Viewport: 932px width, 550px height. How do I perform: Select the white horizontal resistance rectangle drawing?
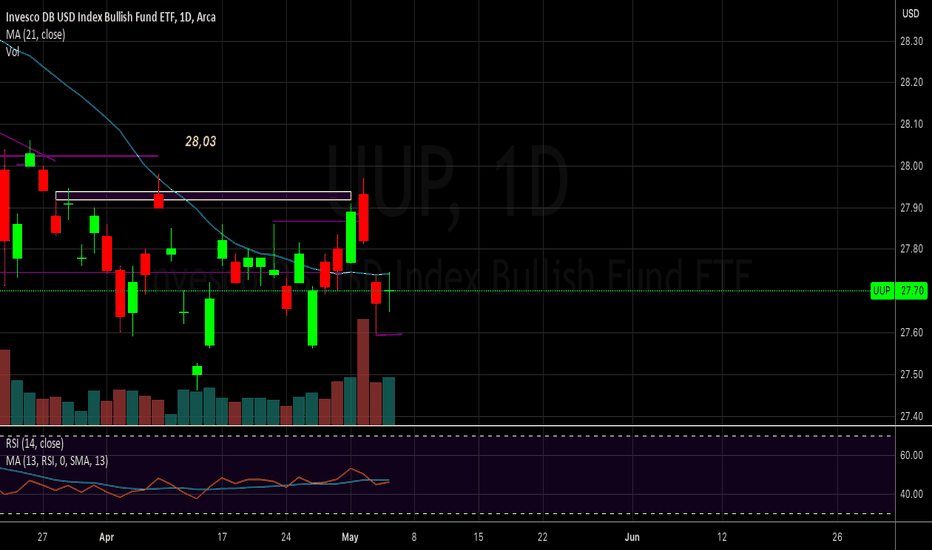click(203, 196)
